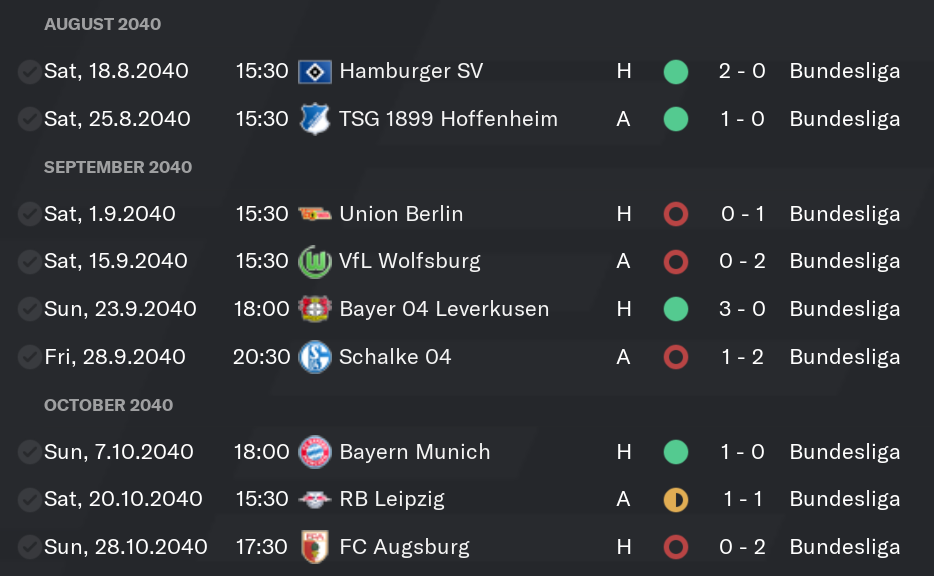Image resolution: width=934 pixels, height=576 pixels.
Task: Click the Bayern Munich club badge
Action: click(315, 452)
